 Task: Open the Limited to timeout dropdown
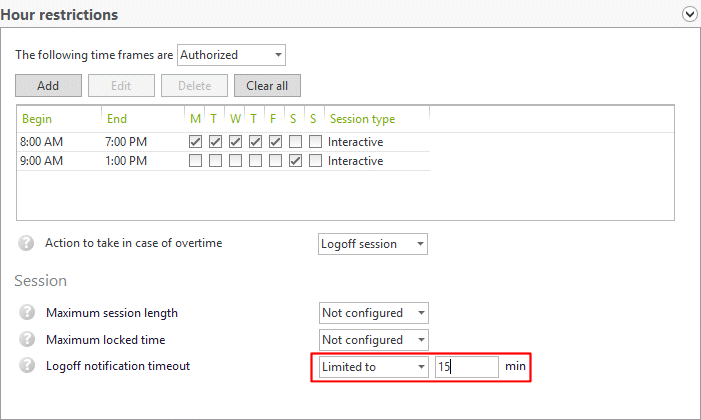point(373,367)
